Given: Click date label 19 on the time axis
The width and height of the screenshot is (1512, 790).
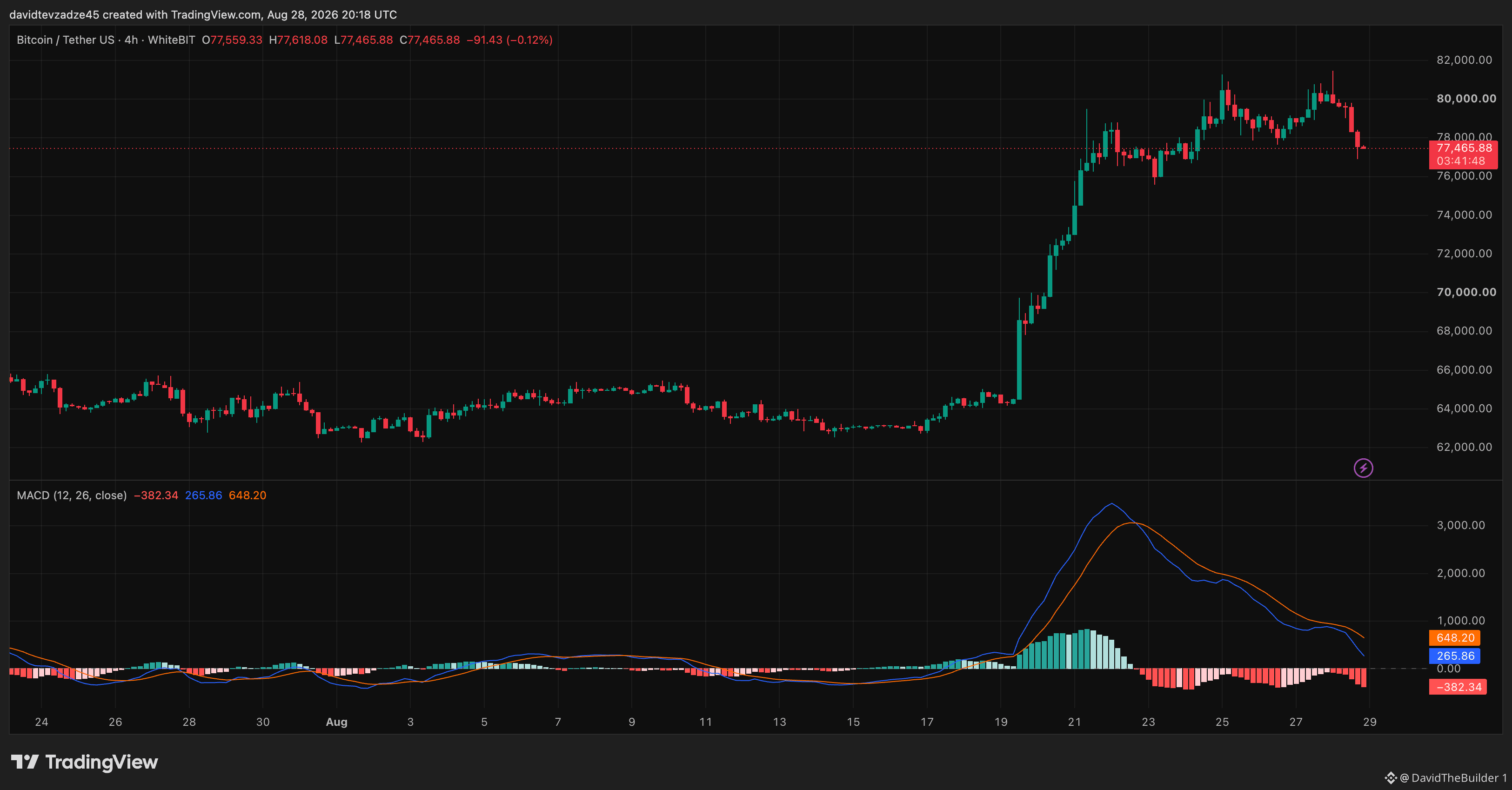Looking at the screenshot, I should pos(1001,722).
